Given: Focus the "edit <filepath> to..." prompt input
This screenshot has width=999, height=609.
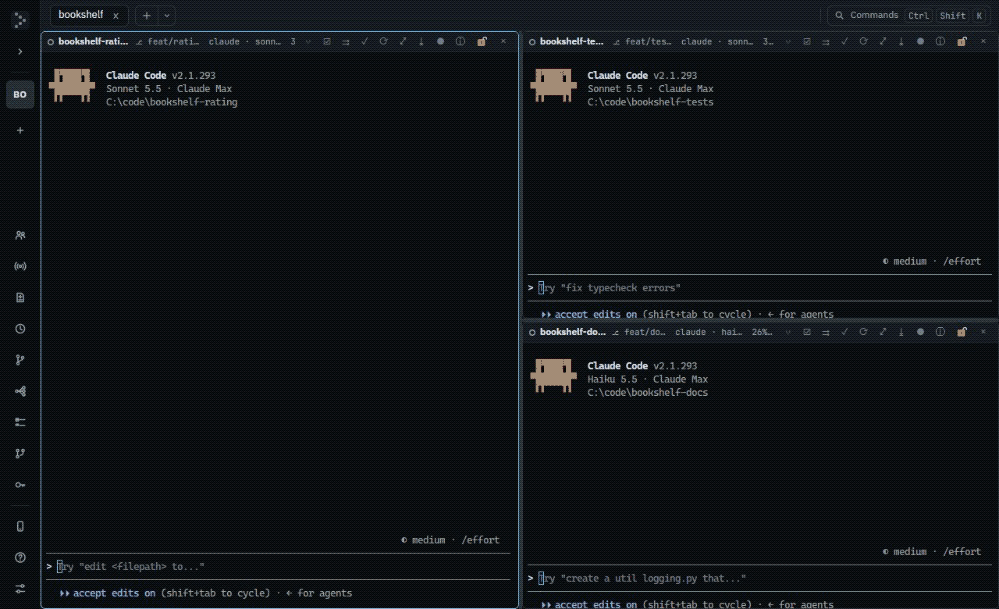Looking at the screenshot, I should click(278, 566).
